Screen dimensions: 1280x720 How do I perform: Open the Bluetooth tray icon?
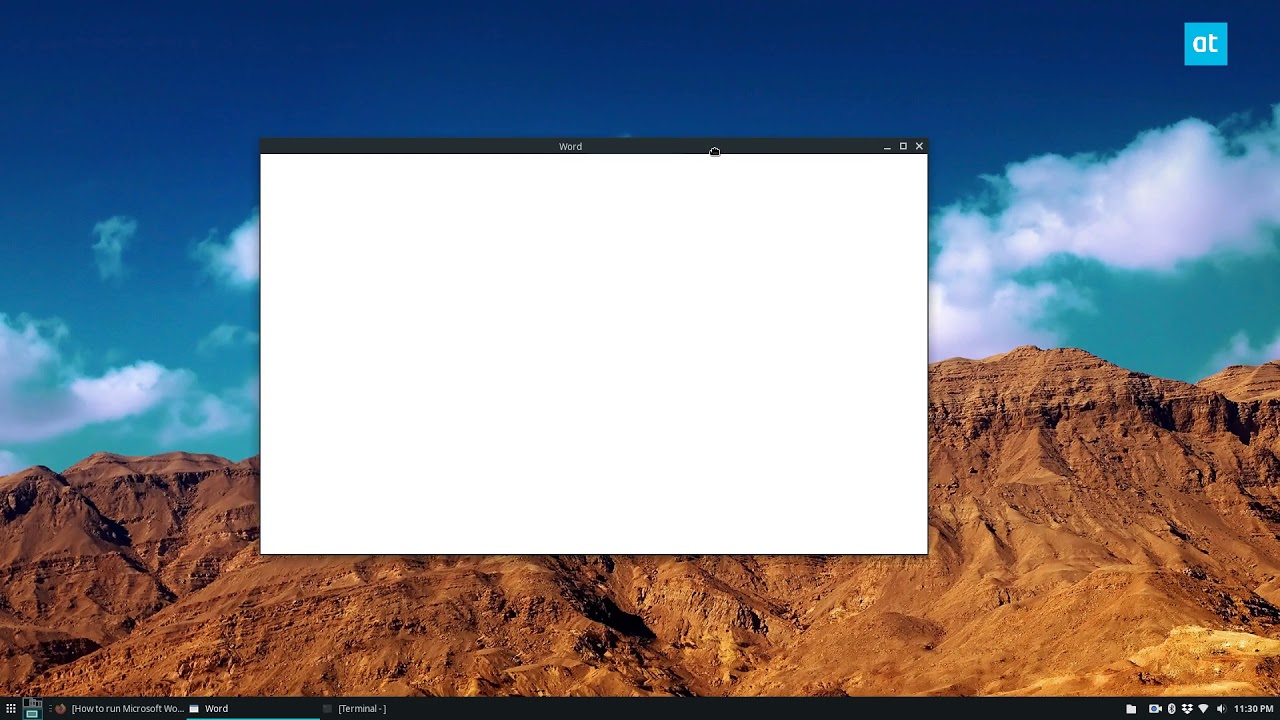[x=1172, y=709]
